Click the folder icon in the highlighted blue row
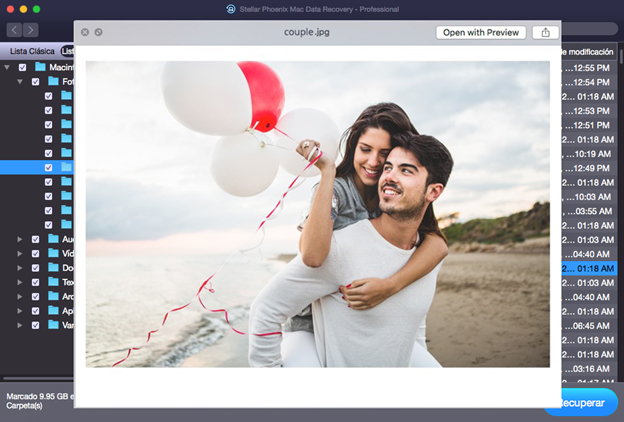Image resolution: width=624 pixels, height=422 pixels. (66, 167)
